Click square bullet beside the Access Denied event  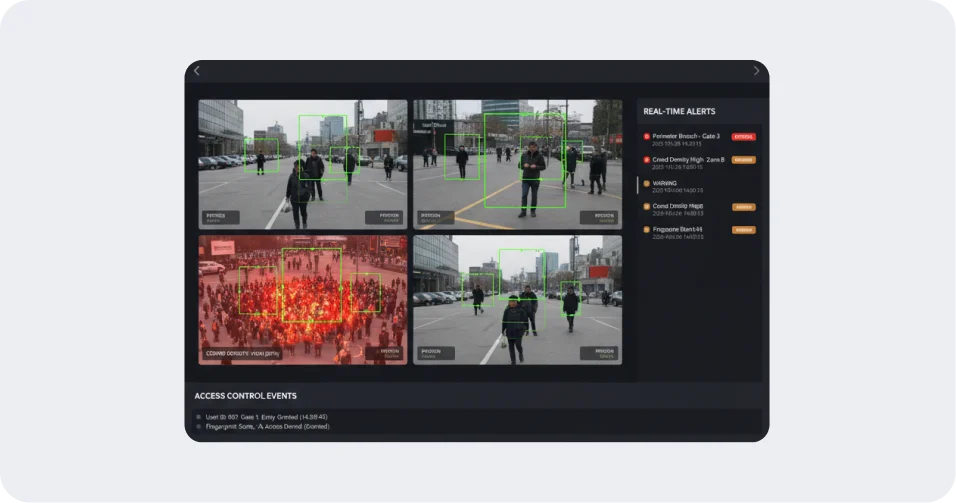(x=199, y=427)
